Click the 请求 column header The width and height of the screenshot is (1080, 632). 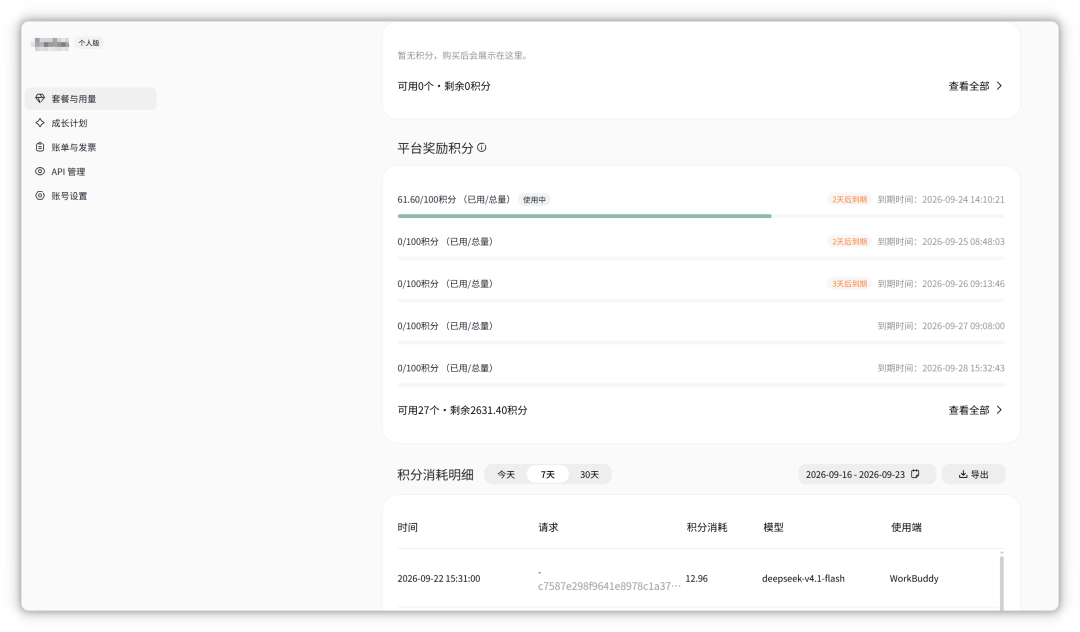[x=548, y=527]
